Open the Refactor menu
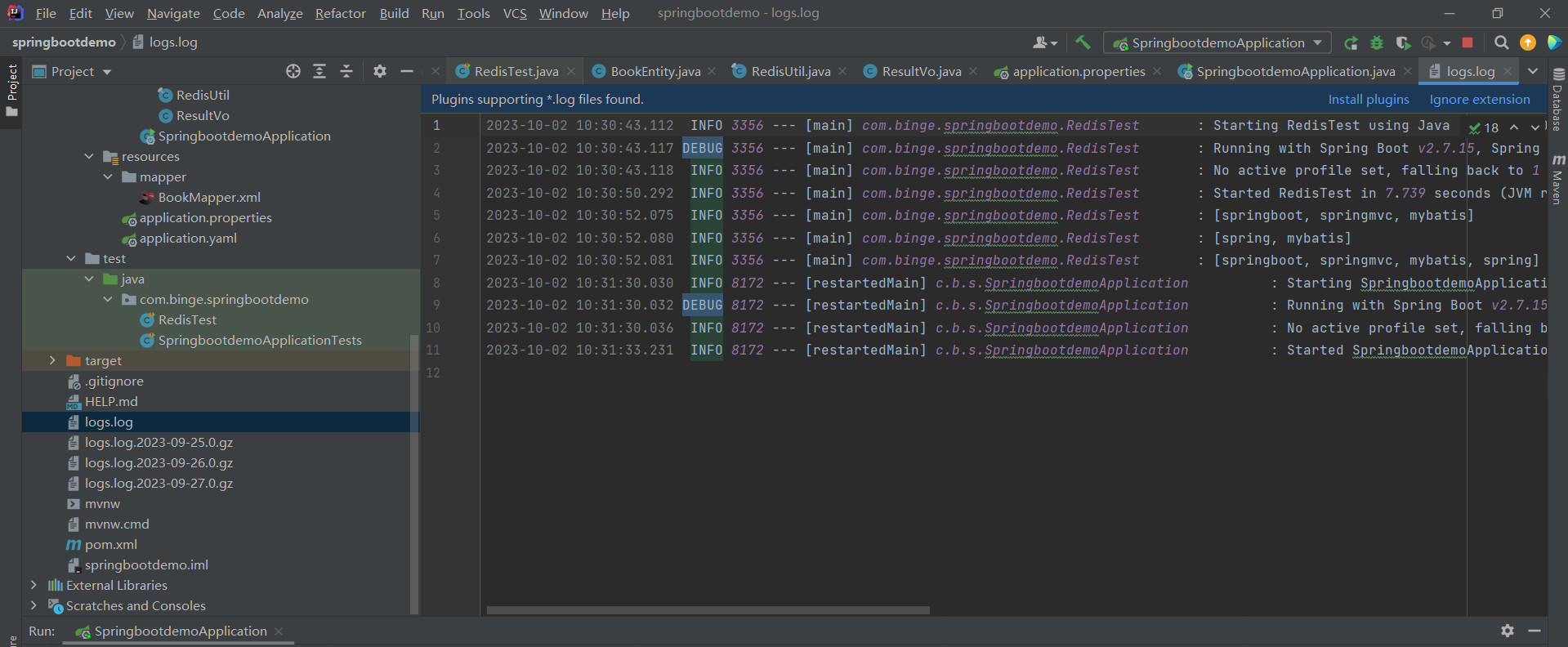This screenshot has height=647, width=1568. pos(341,13)
